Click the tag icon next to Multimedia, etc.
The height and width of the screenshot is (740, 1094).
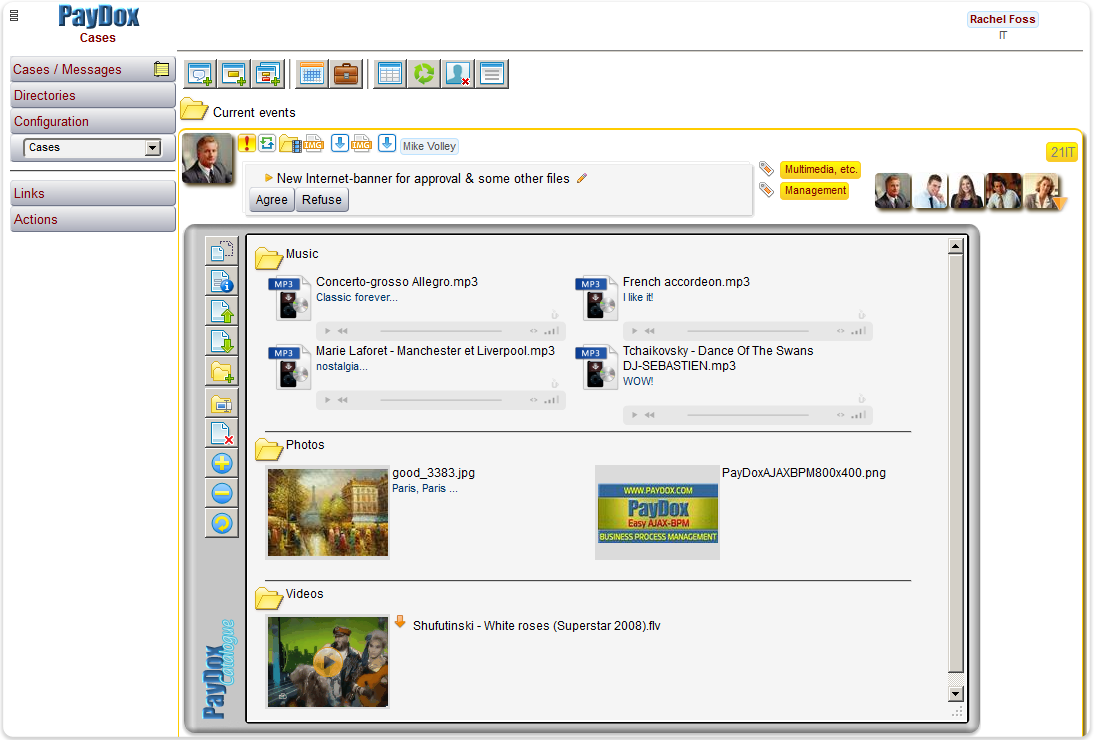tap(767, 169)
